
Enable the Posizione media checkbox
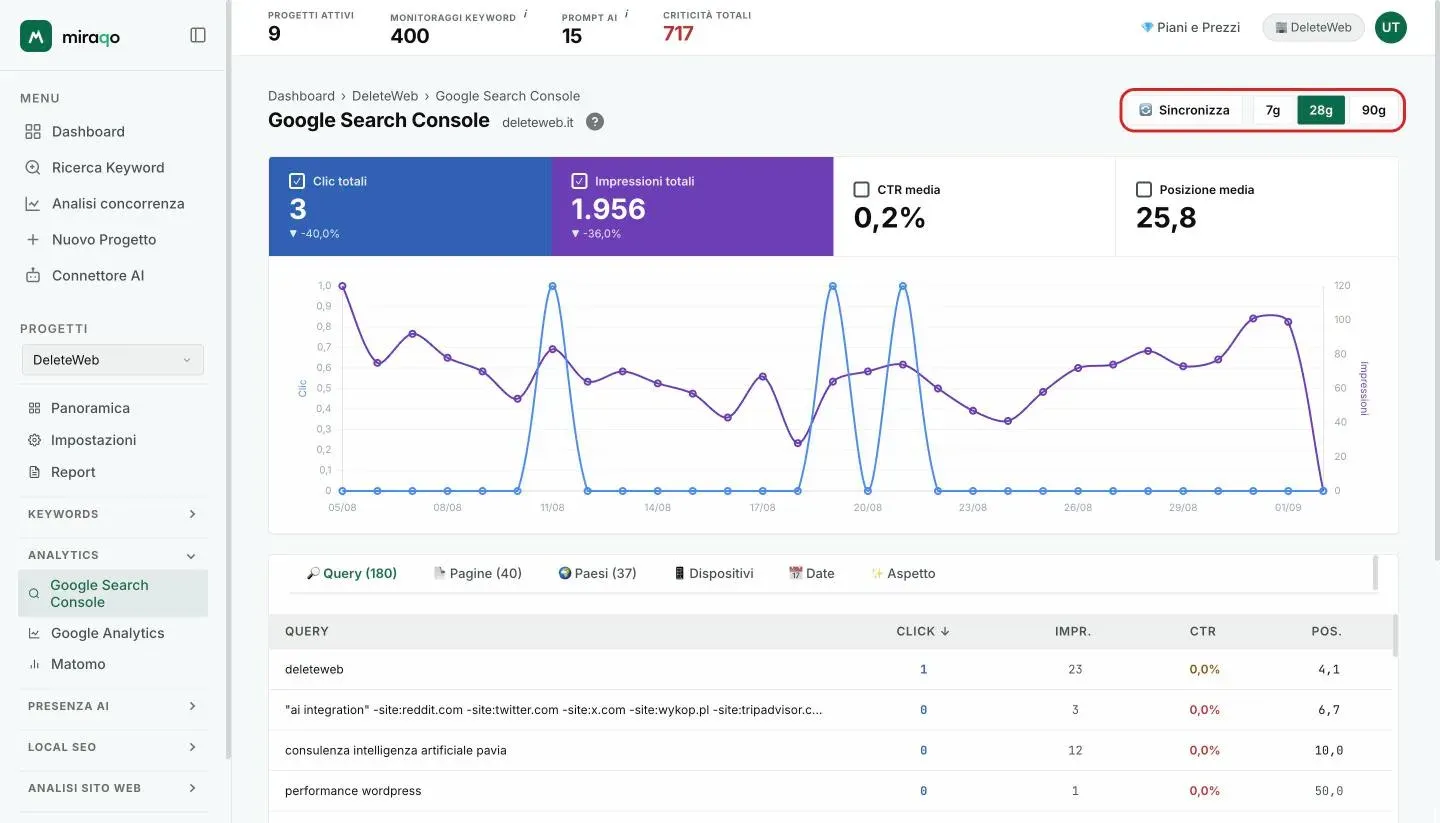pos(1144,189)
